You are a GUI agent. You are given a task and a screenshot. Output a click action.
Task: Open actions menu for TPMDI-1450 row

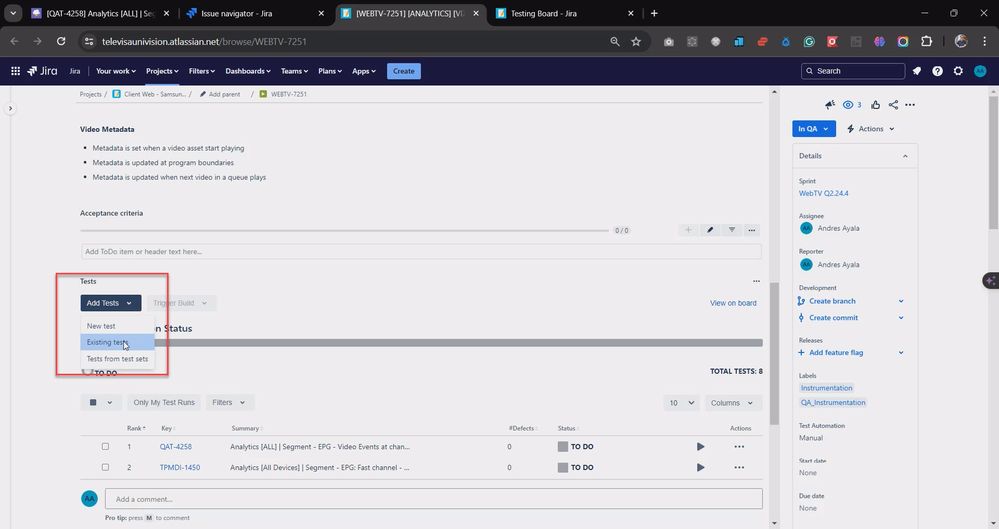pyautogui.click(x=739, y=467)
